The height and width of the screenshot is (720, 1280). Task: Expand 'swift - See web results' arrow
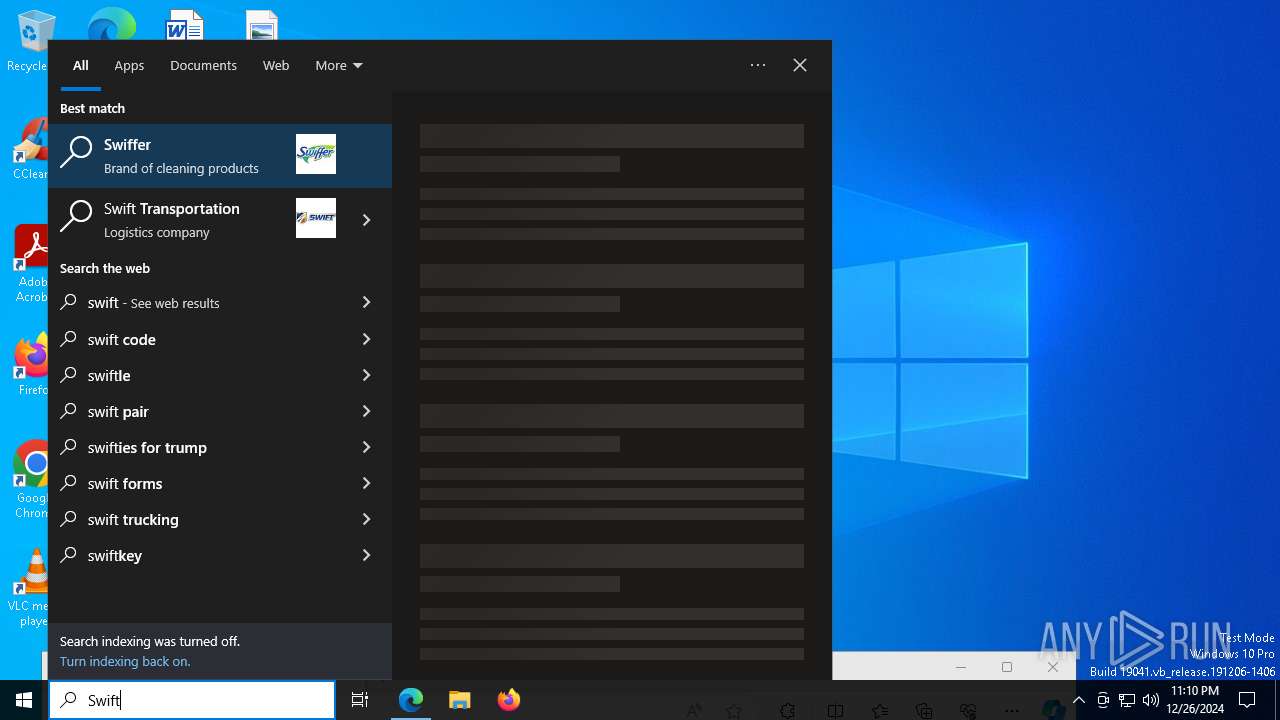click(367, 302)
